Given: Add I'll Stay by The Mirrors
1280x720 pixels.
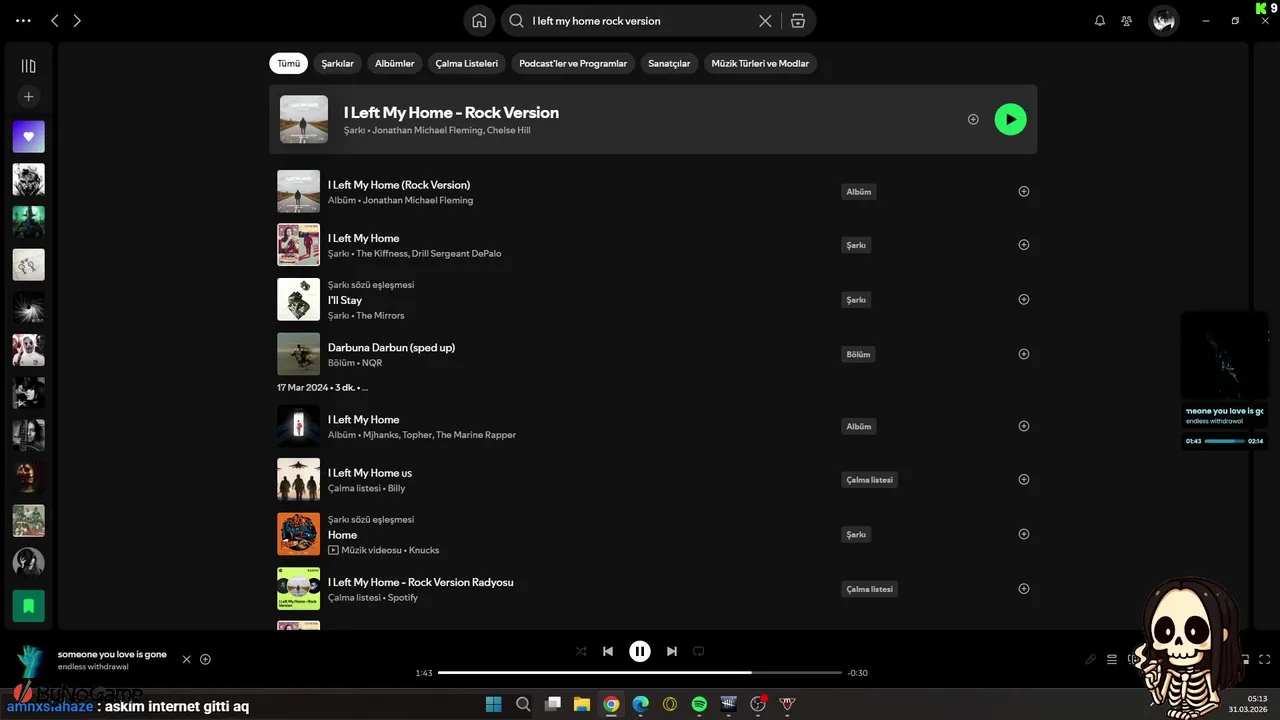Looking at the screenshot, I should pos(1023,299).
